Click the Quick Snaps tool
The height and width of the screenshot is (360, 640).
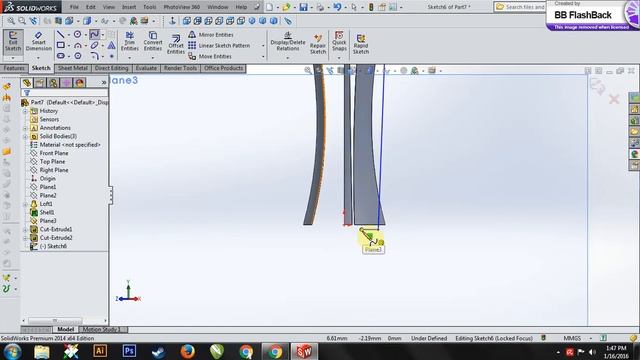(x=339, y=41)
